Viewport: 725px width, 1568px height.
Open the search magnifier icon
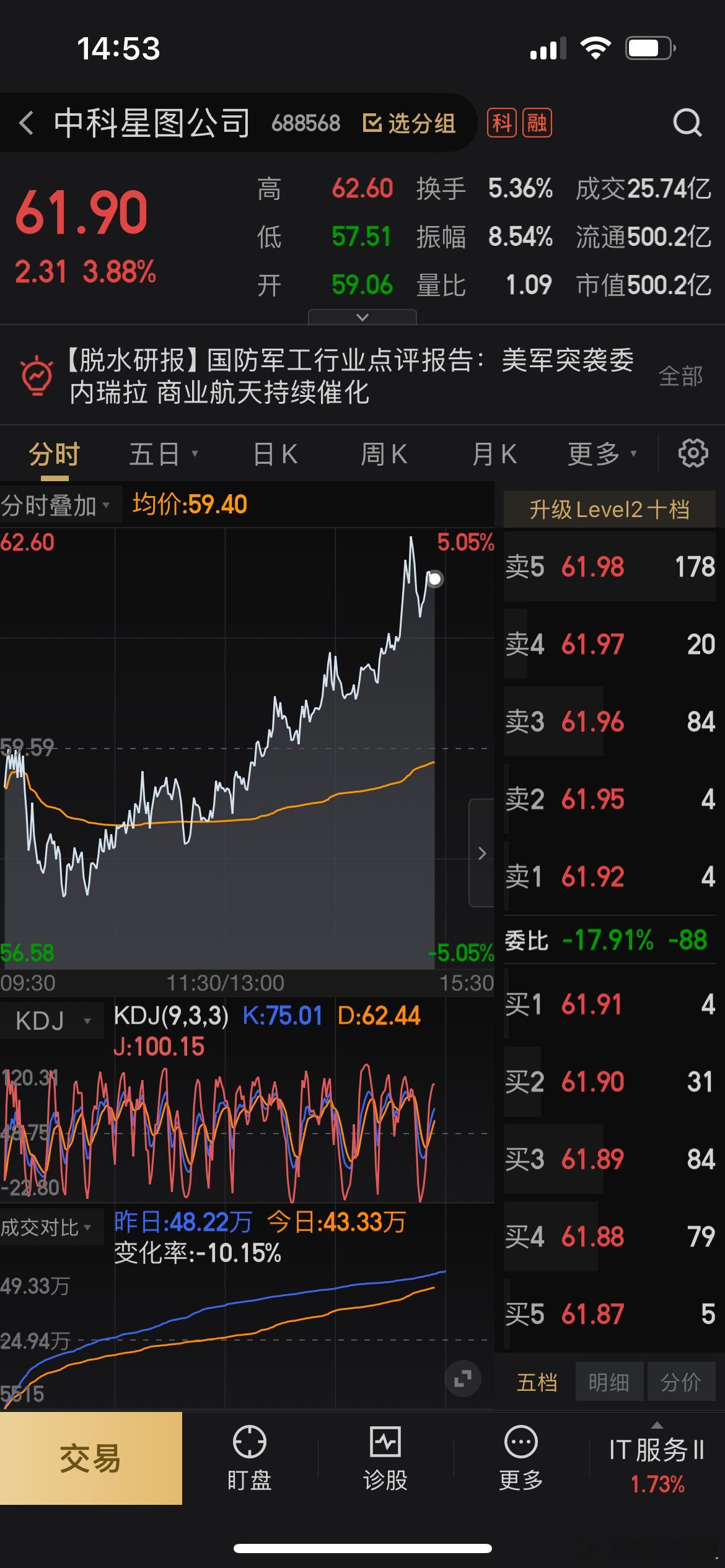click(687, 123)
